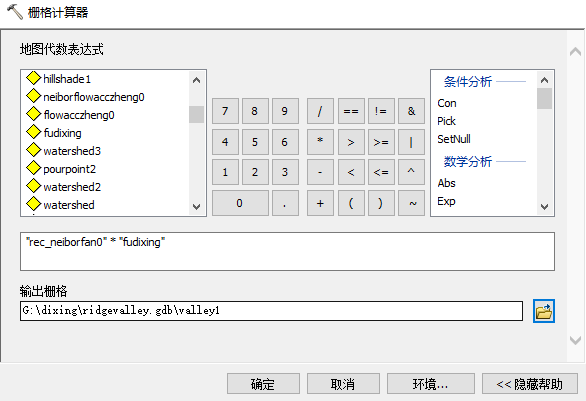Confirm with the 确定 button
This screenshot has height=401, width=586.
263,384
